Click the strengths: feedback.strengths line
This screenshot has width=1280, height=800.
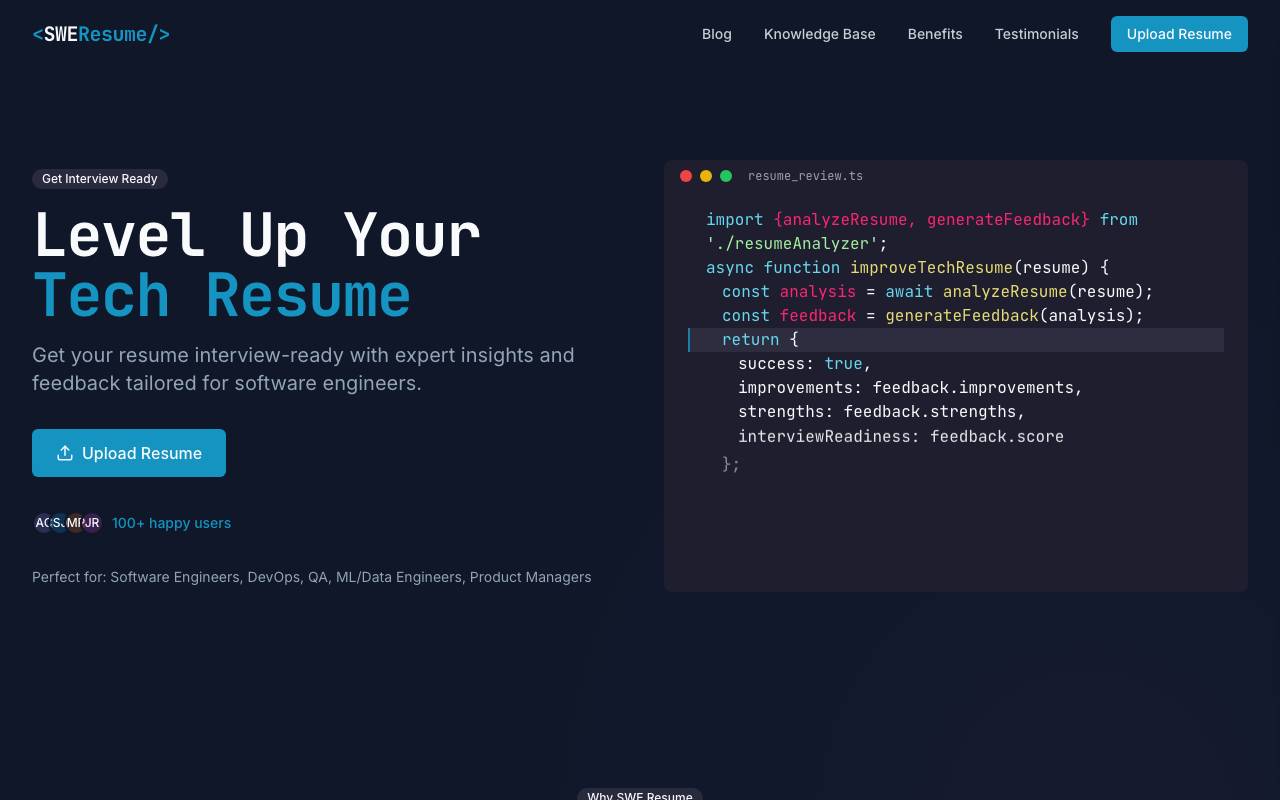click(x=882, y=412)
